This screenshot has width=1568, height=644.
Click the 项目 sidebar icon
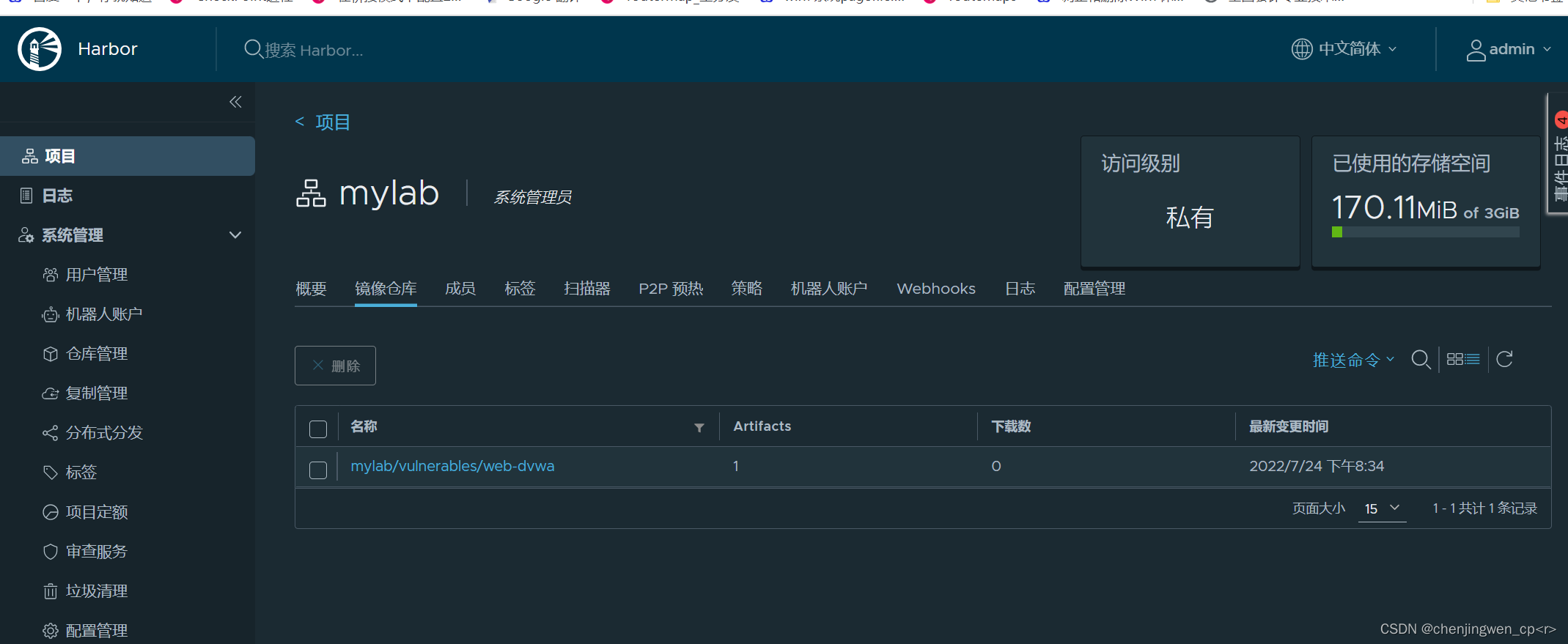pos(30,156)
